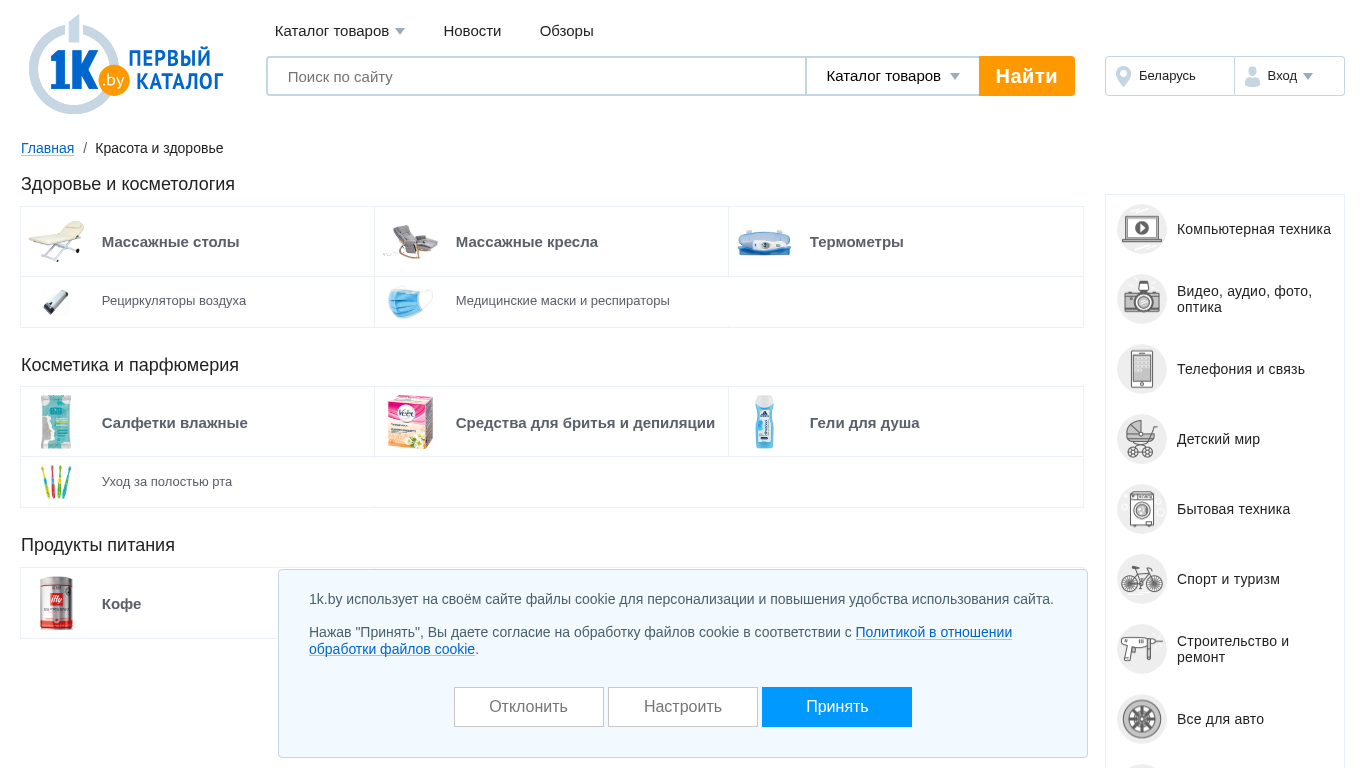Click the Настроить cookie button

(x=683, y=707)
